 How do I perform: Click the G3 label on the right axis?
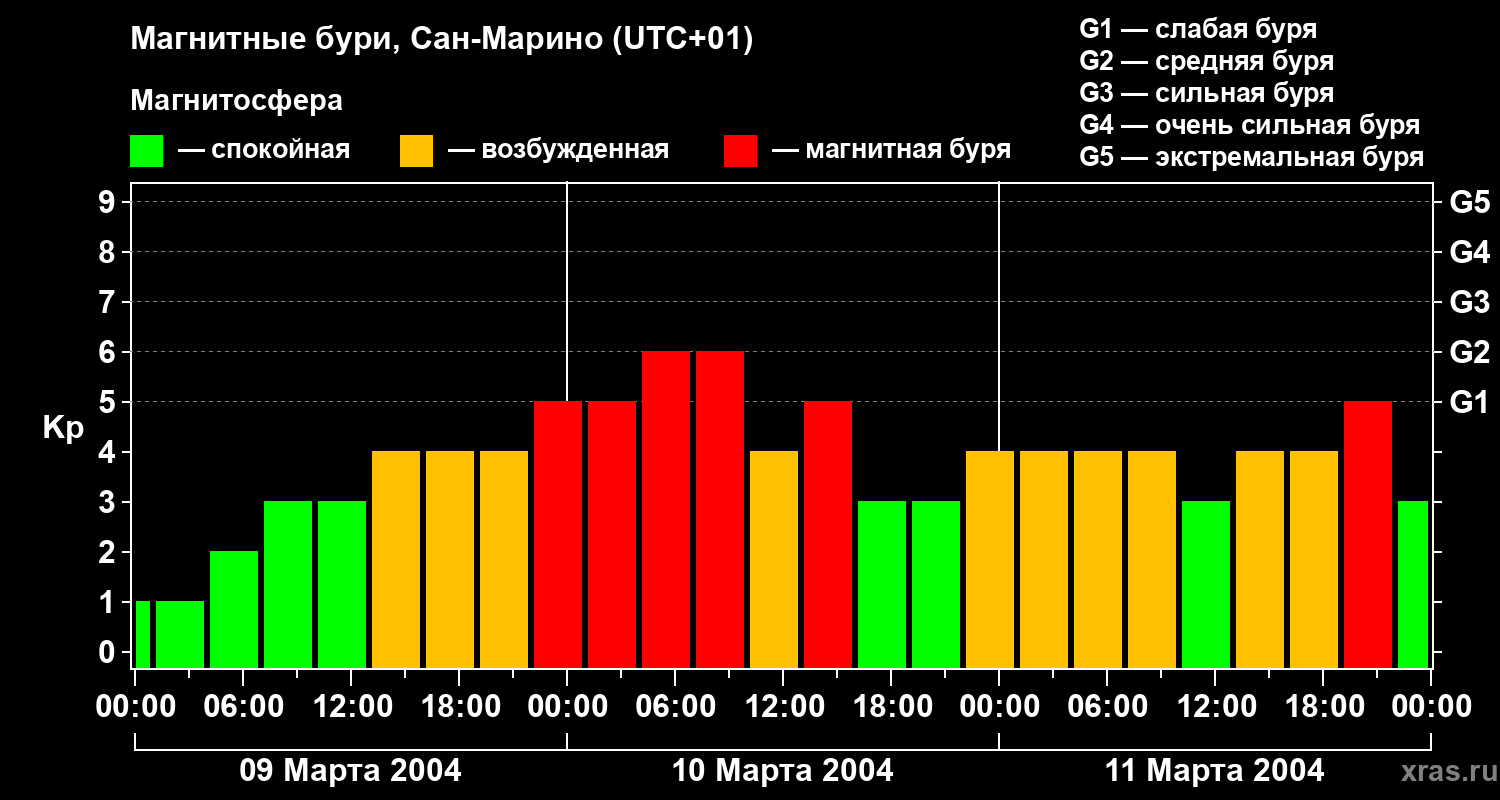pos(1469,302)
